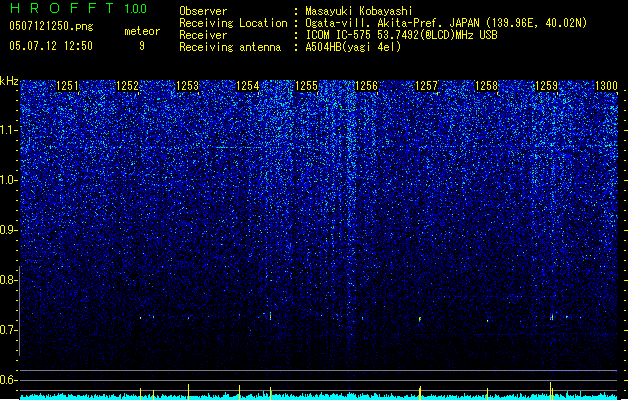Image resolution: width=629 pixels, height=400 pixels.
Task: Click the 1258 time marker
Action: [x=486, y=85]
